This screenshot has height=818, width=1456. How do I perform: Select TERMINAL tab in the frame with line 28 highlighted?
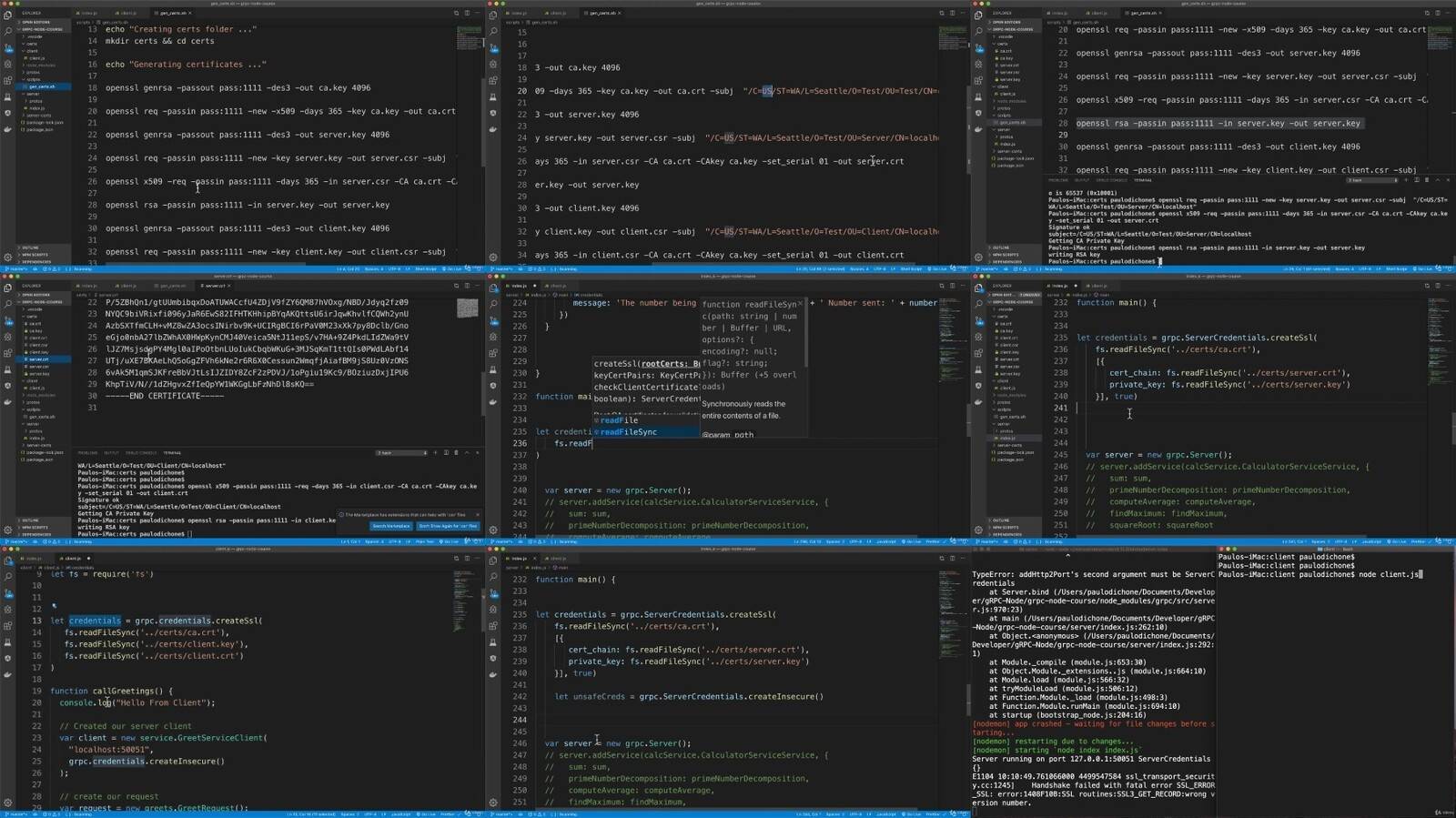coord(1142,180)
